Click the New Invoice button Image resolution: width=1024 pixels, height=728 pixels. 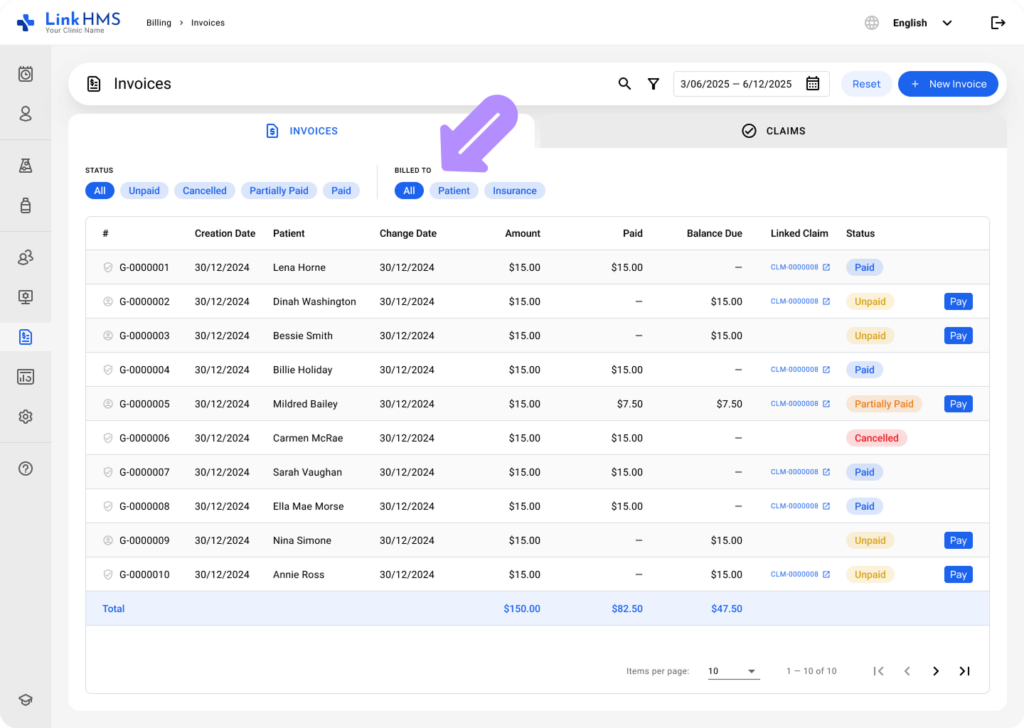(948, 84)
